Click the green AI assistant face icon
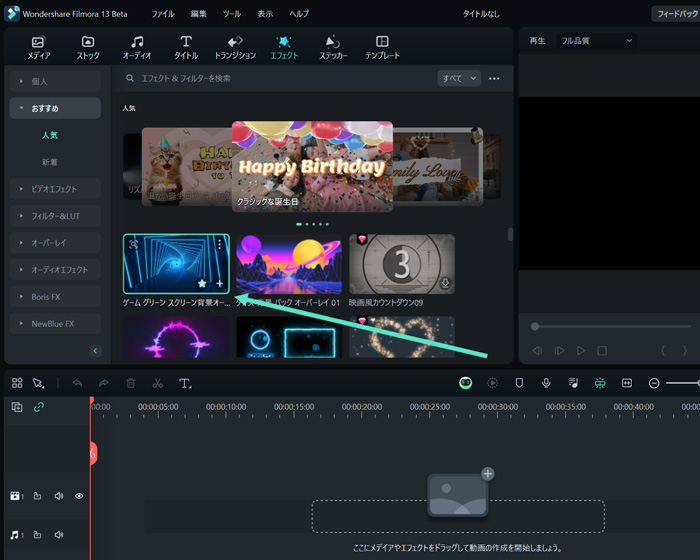The image size is (700, 560). [x=466, y=383]
